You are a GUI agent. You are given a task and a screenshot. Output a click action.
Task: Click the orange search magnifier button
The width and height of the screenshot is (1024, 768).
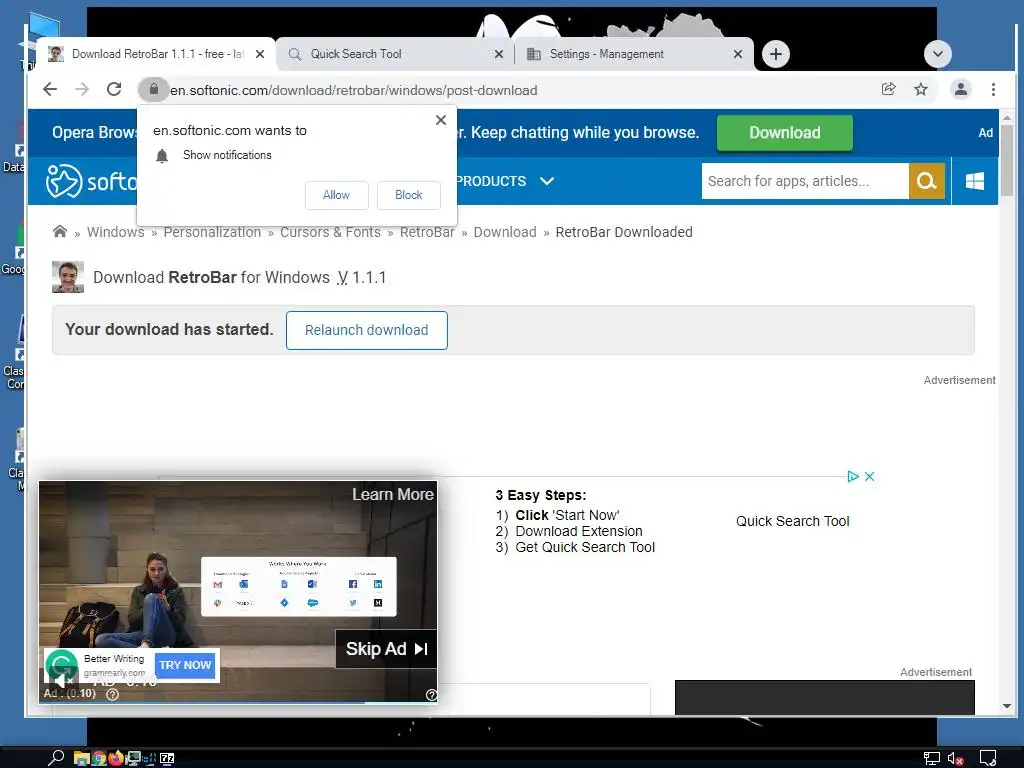coord(927,181)
